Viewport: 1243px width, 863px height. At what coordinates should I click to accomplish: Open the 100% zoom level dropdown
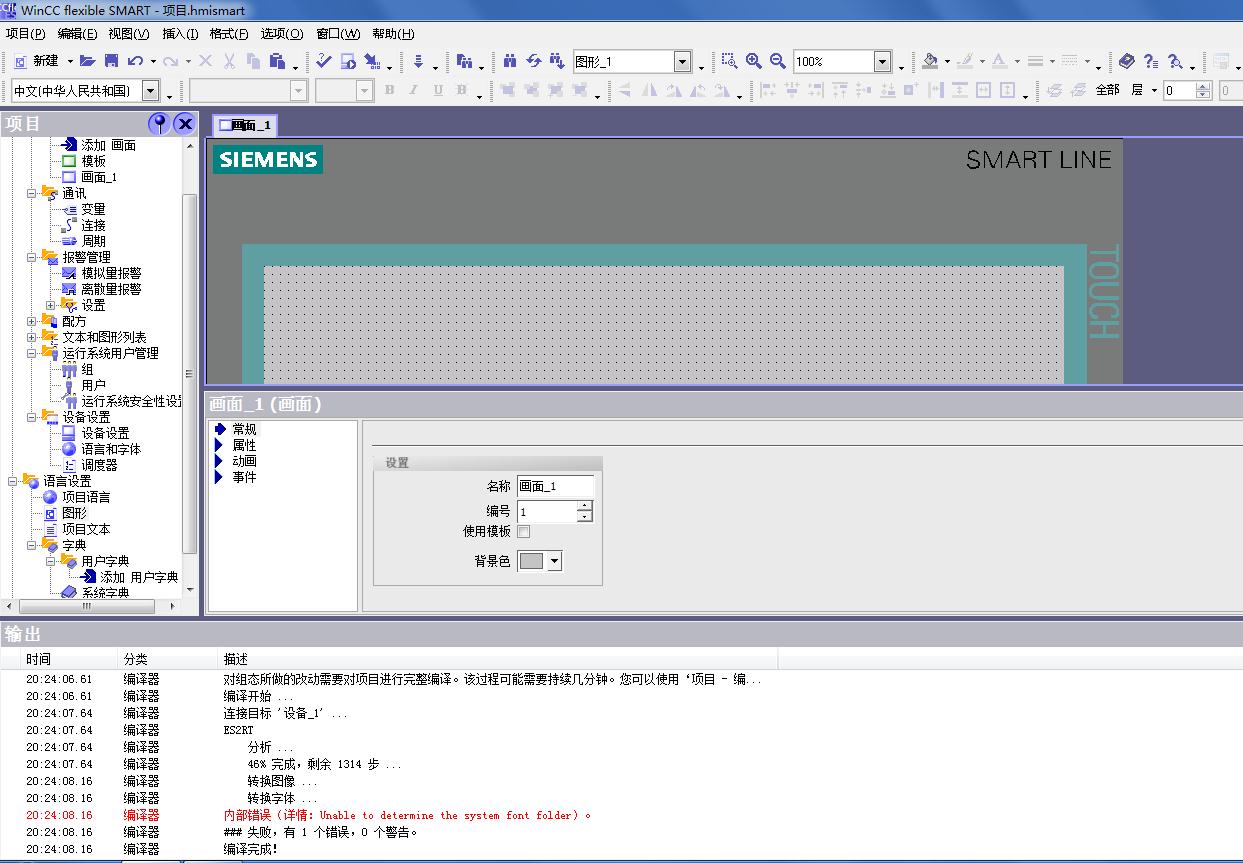click(882, 62)
